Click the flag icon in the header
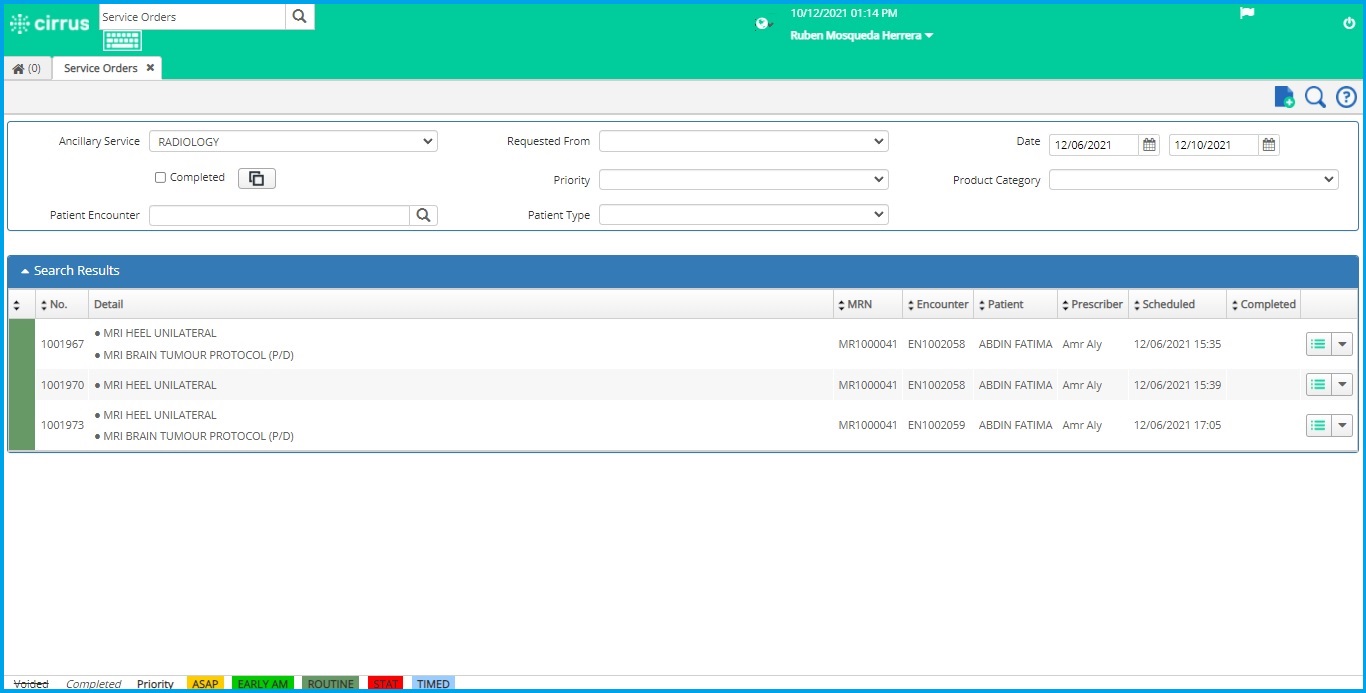The width and height of the screenshot is (1366, 693). [x=1245, y=12]
